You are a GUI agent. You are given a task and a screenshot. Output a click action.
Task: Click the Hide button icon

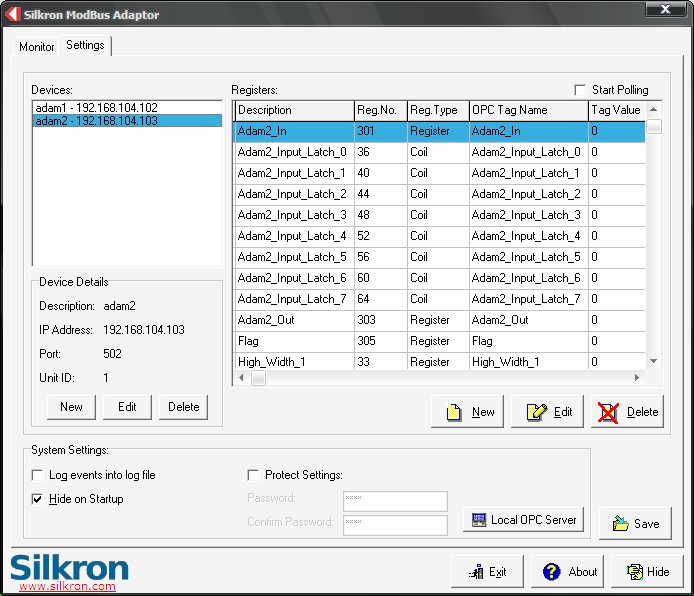pyautogui.click(x=635, y=572)
